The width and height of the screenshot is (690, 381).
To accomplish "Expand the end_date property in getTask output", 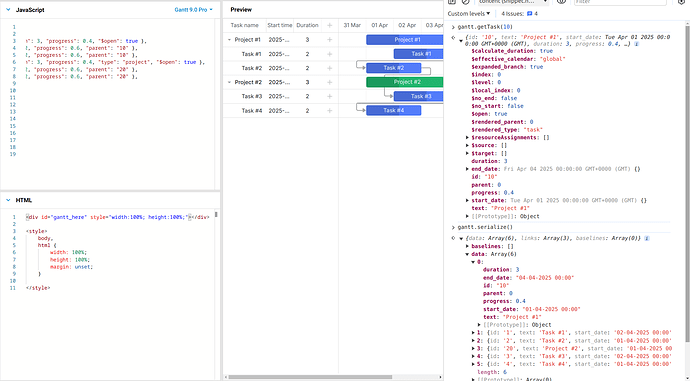I will click(467, 169).
